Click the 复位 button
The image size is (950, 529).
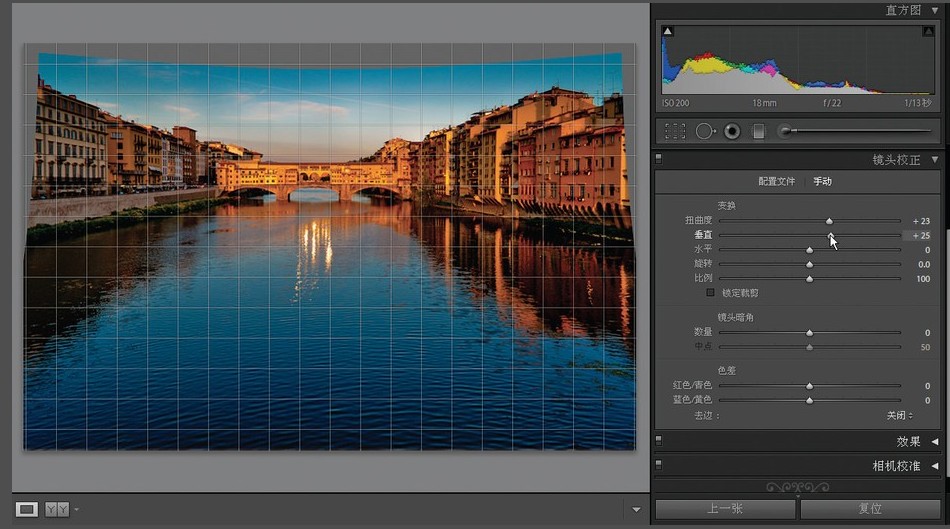870,509
